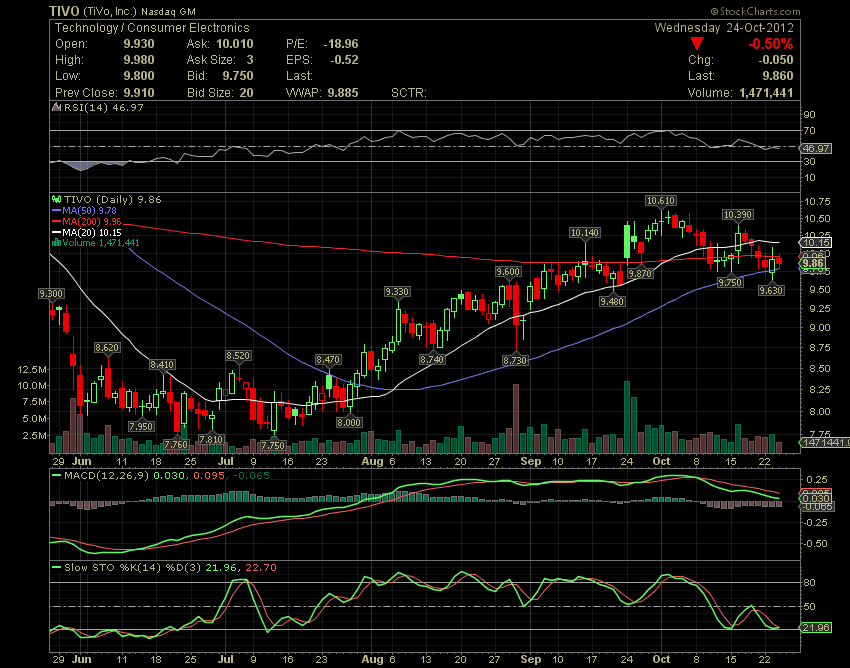Click the 7.760 low price annotation
This screenshot has width=850, height=668.
pos(176,445)
